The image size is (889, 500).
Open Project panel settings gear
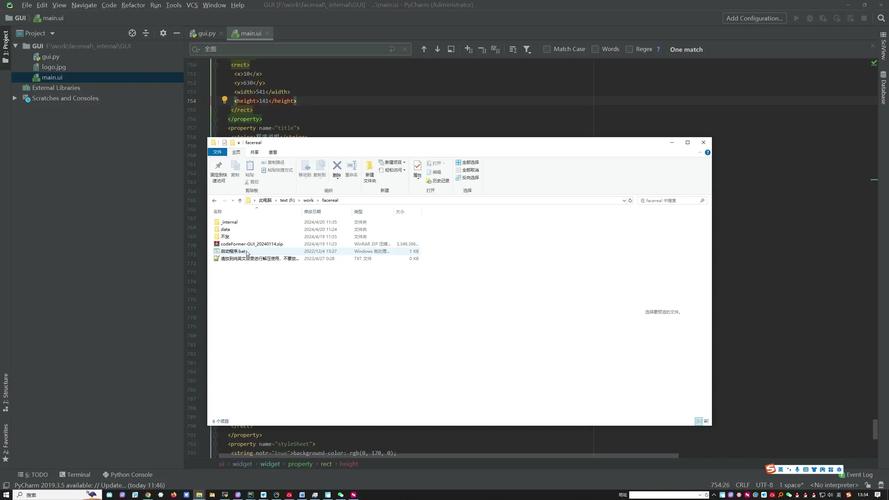163,33
